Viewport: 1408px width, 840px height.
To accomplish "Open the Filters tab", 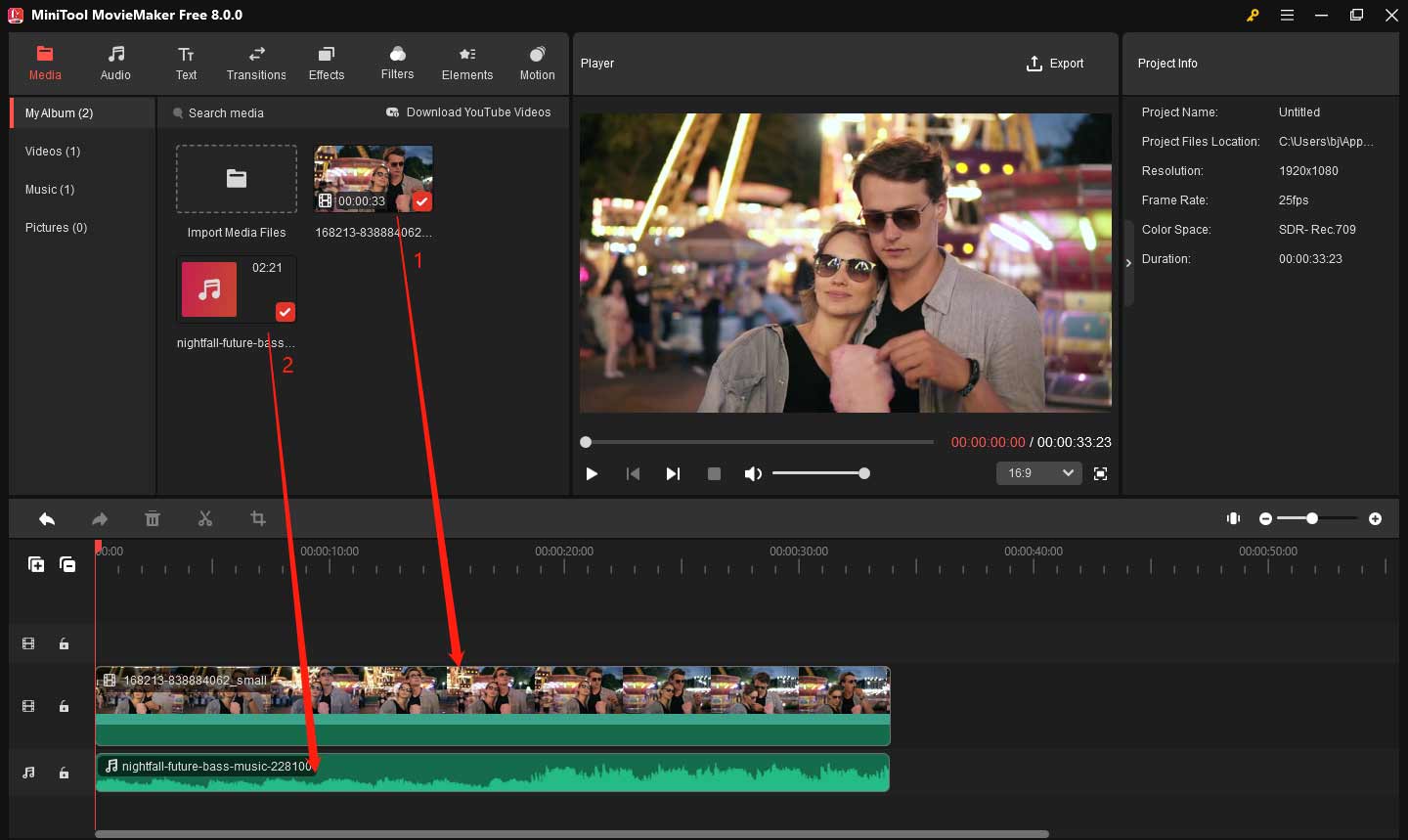I will pos(397,63).
